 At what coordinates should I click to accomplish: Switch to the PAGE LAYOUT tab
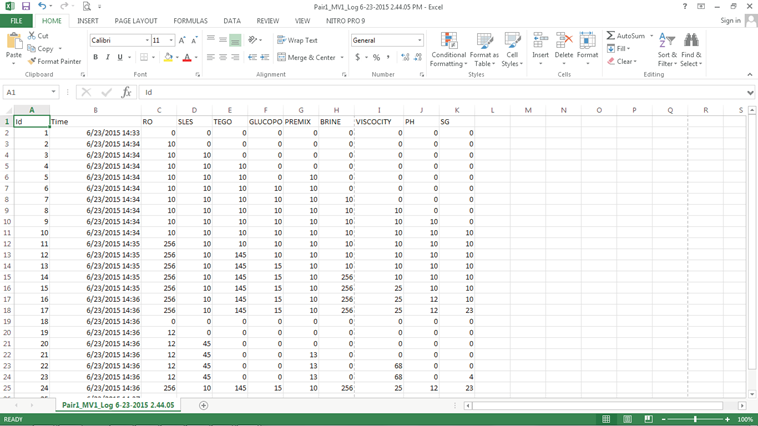click(136, 21)
